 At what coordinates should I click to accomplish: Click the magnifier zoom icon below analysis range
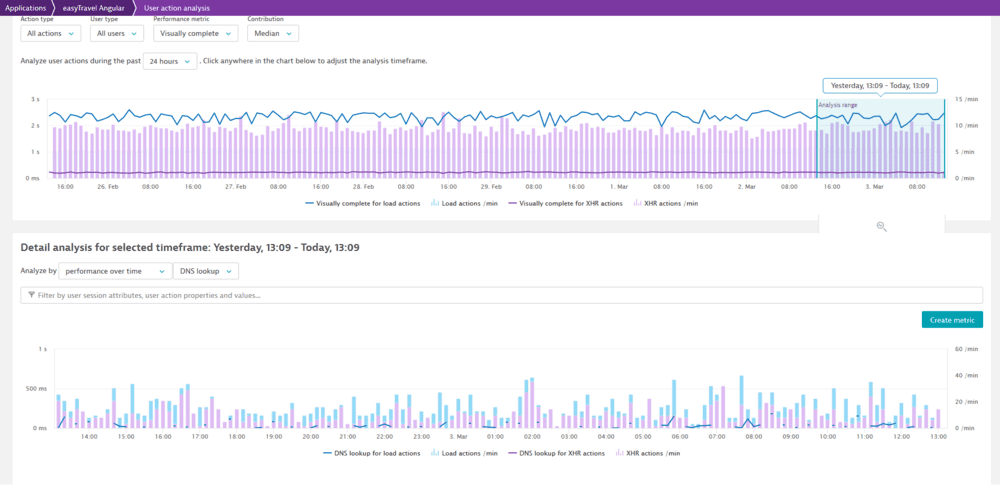click(x=881, y=226)
